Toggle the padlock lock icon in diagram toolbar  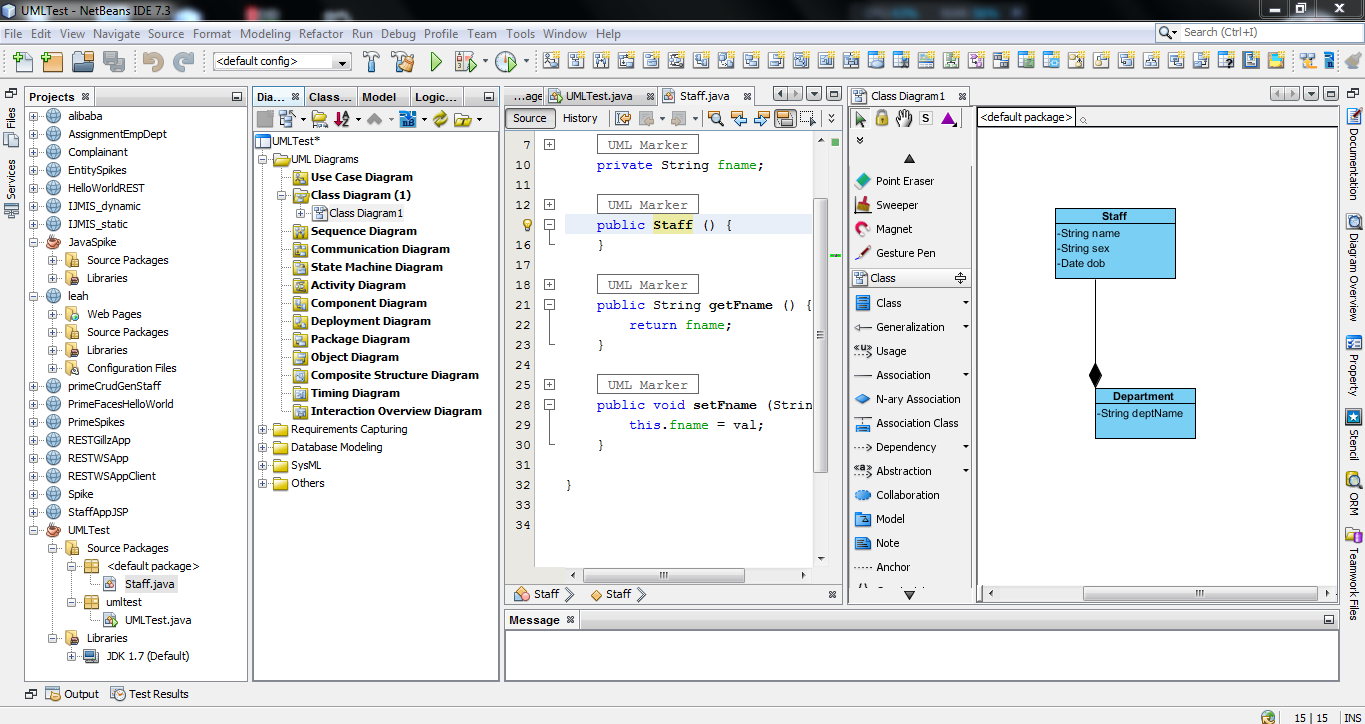881,118
